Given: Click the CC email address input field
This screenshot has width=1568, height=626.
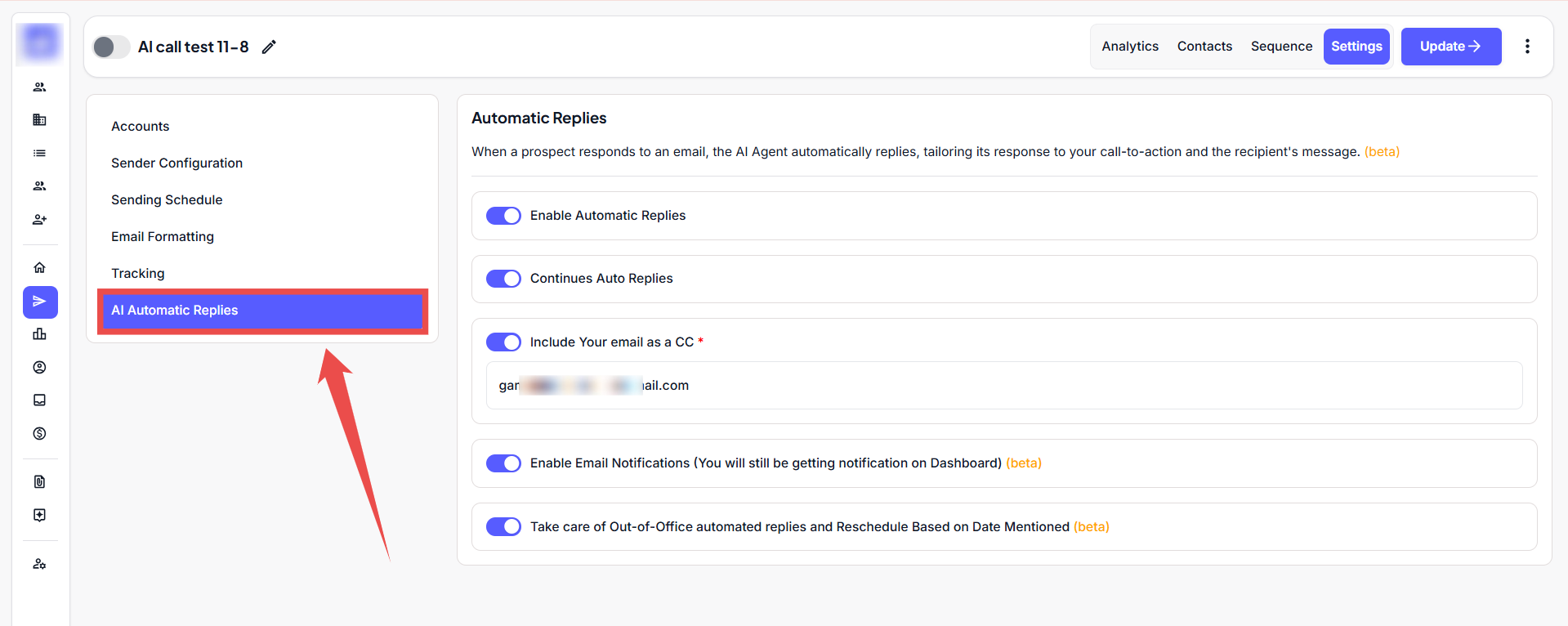Looking at the screenshot, I should [x=1003, y=386].
